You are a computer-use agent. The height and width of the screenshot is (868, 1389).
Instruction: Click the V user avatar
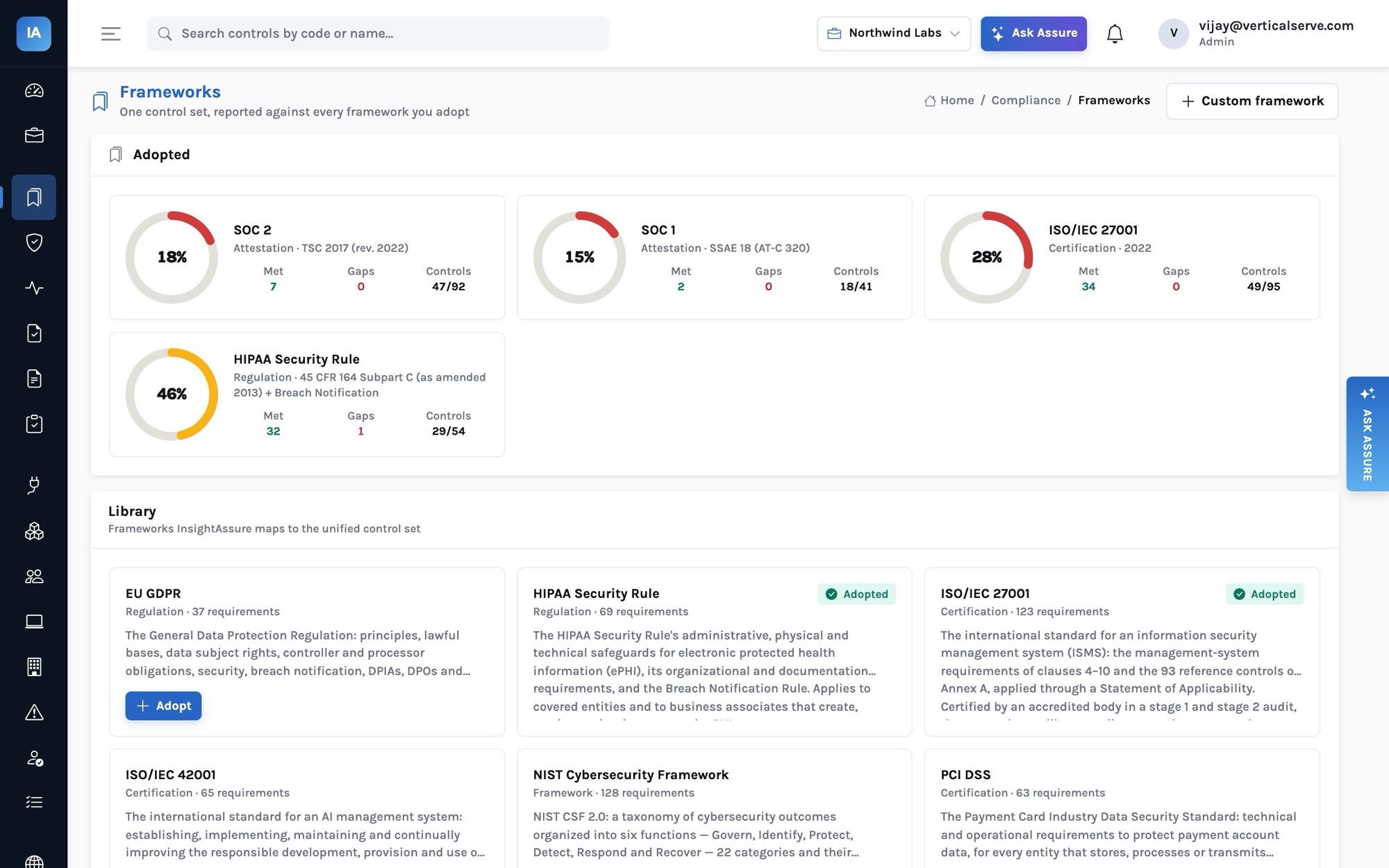(x=1174, y=33)
